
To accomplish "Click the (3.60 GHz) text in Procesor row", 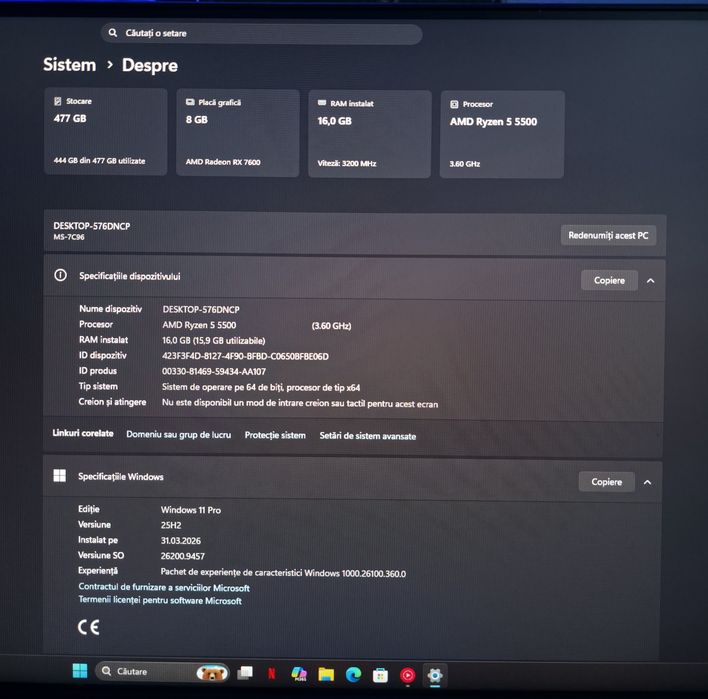I will pos(331,326).
